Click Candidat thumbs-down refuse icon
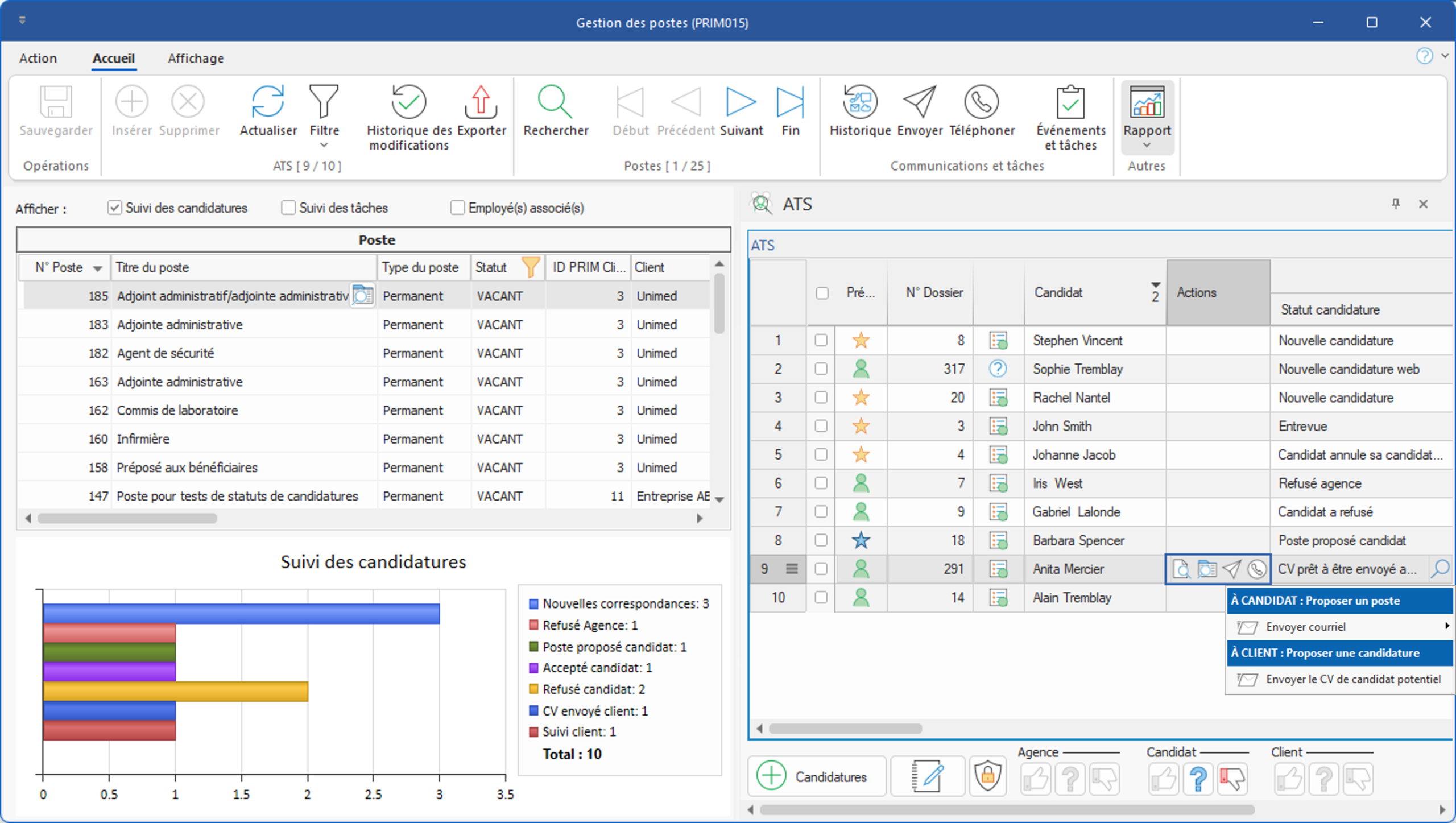Screen dimensions: 1456x823 coord(1232,779)
